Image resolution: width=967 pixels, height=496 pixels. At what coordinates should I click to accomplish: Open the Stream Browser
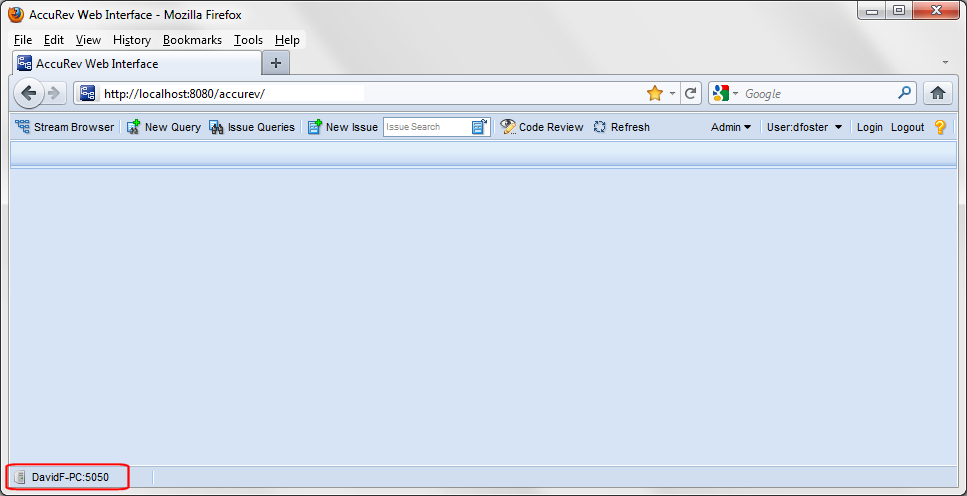tap(65, 127)
